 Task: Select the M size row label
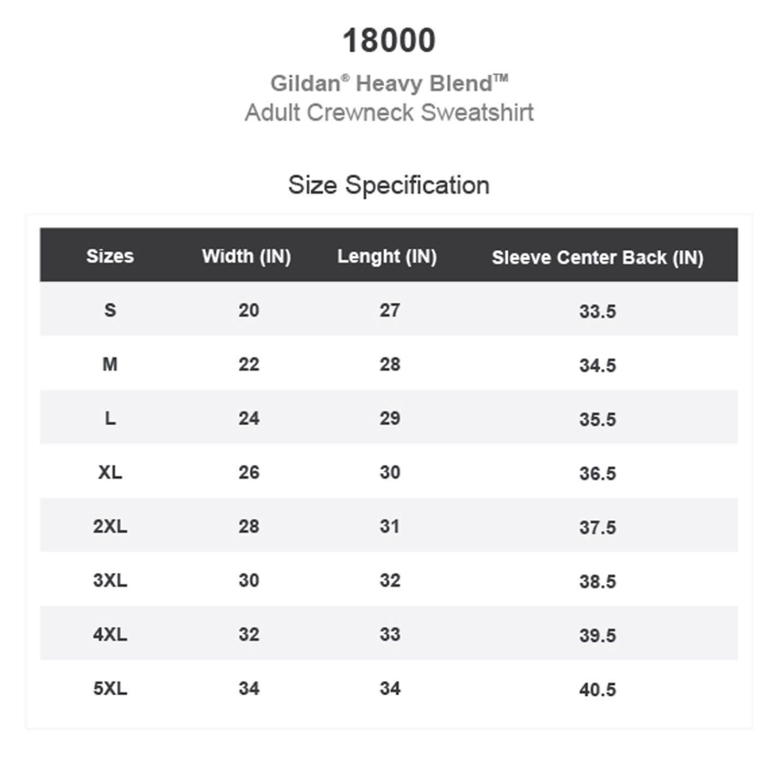pos(110,365)
